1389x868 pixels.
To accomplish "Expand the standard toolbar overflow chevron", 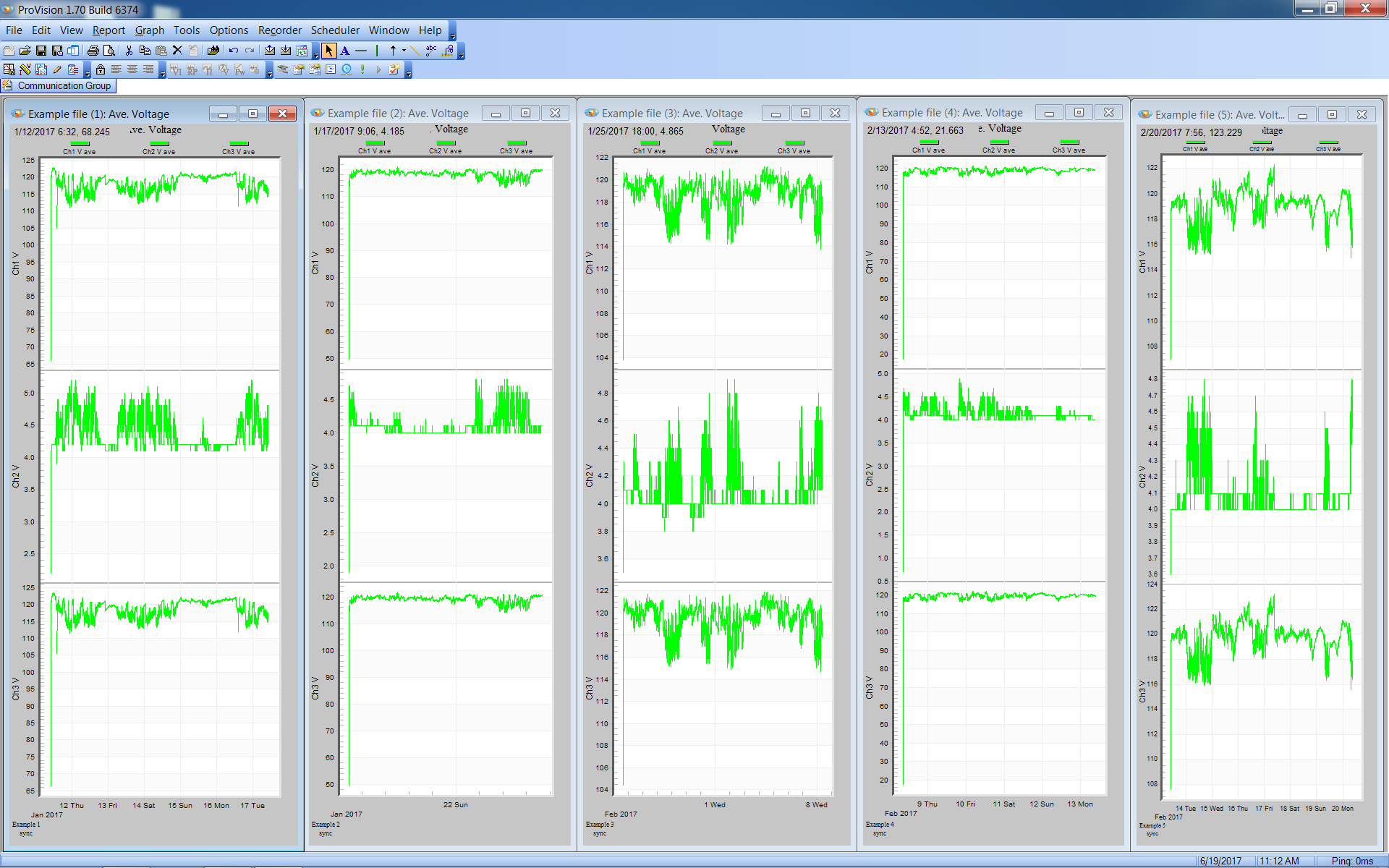I will (316, 54).
